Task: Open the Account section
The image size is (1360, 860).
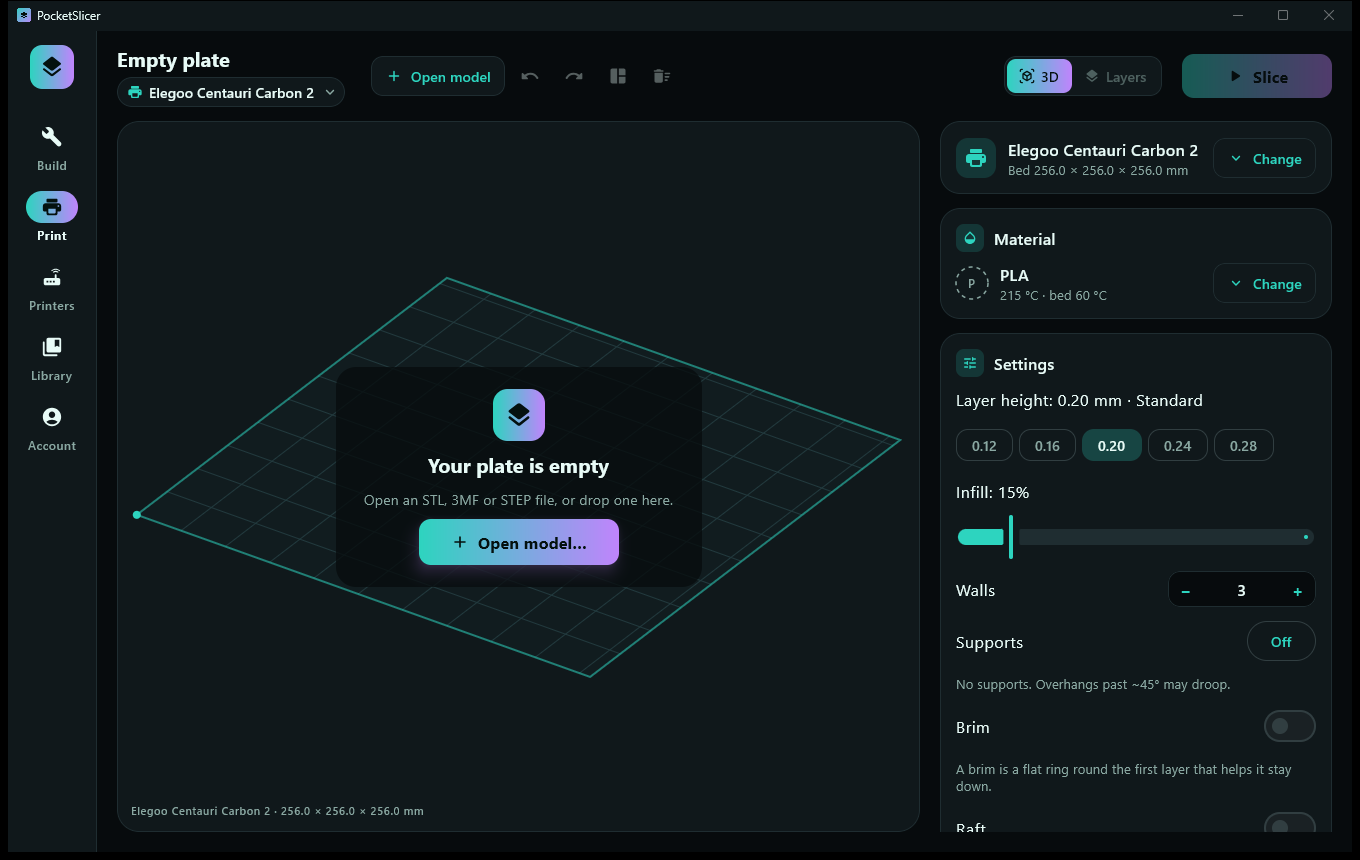Action: (x=52, y=428)
